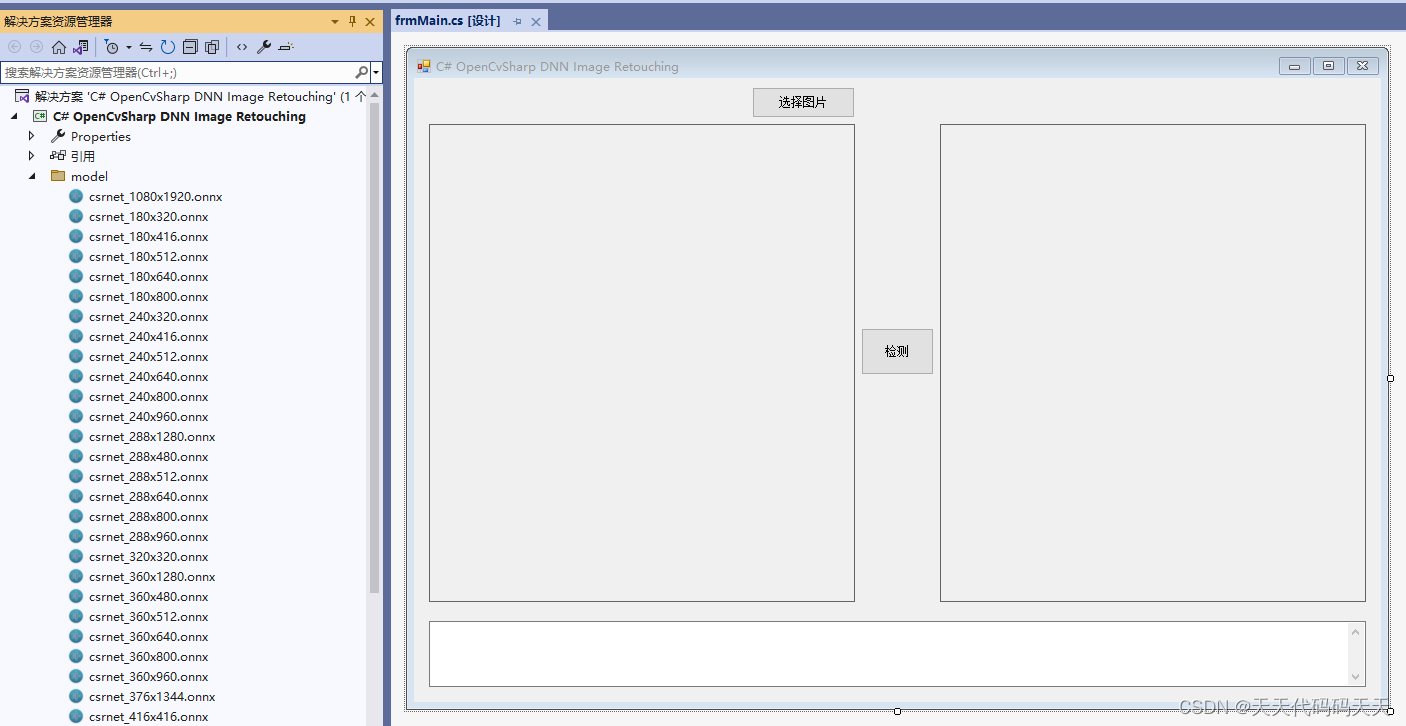Pin the frmMain.cs [设计] tab
Viewport: 1406px width, 726px height.
(x=518, y=22)
